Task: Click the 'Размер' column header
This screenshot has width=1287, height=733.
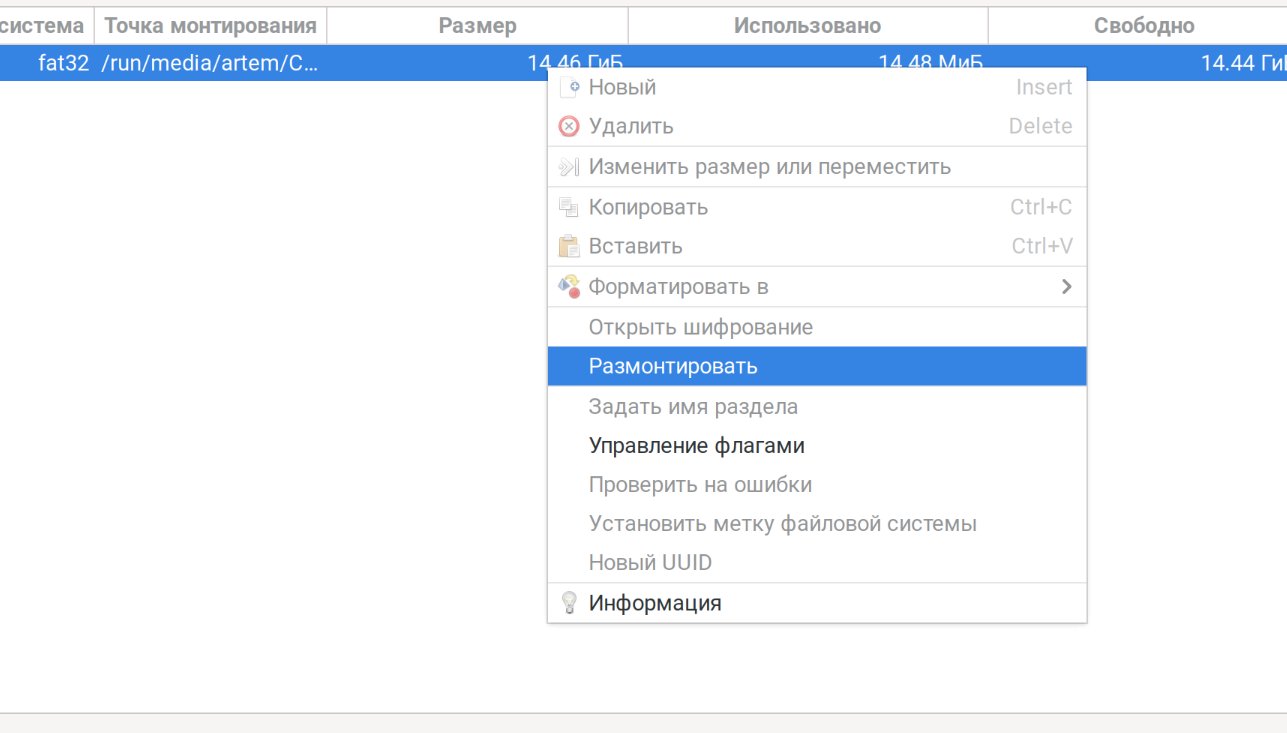Action: [477, 26]
